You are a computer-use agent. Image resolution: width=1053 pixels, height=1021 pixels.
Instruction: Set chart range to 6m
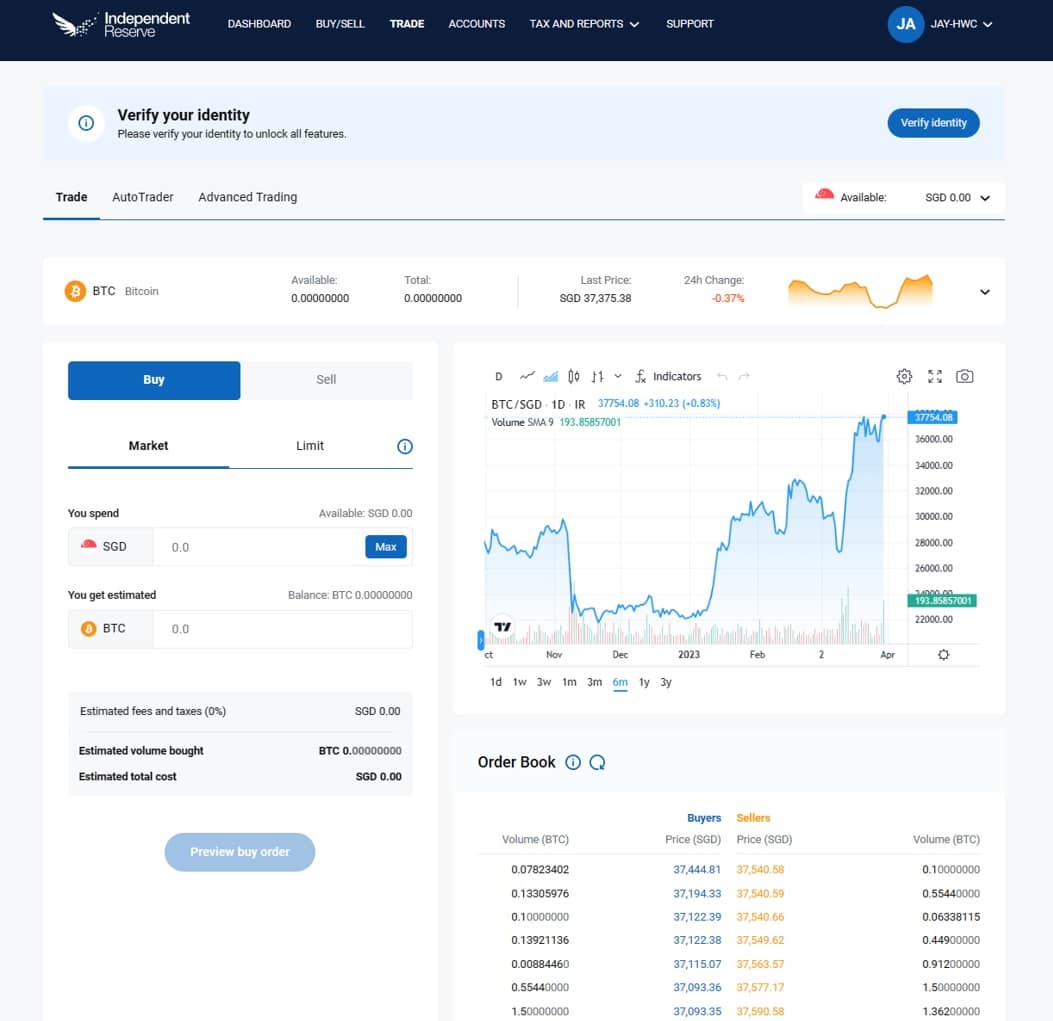point(620,682)
